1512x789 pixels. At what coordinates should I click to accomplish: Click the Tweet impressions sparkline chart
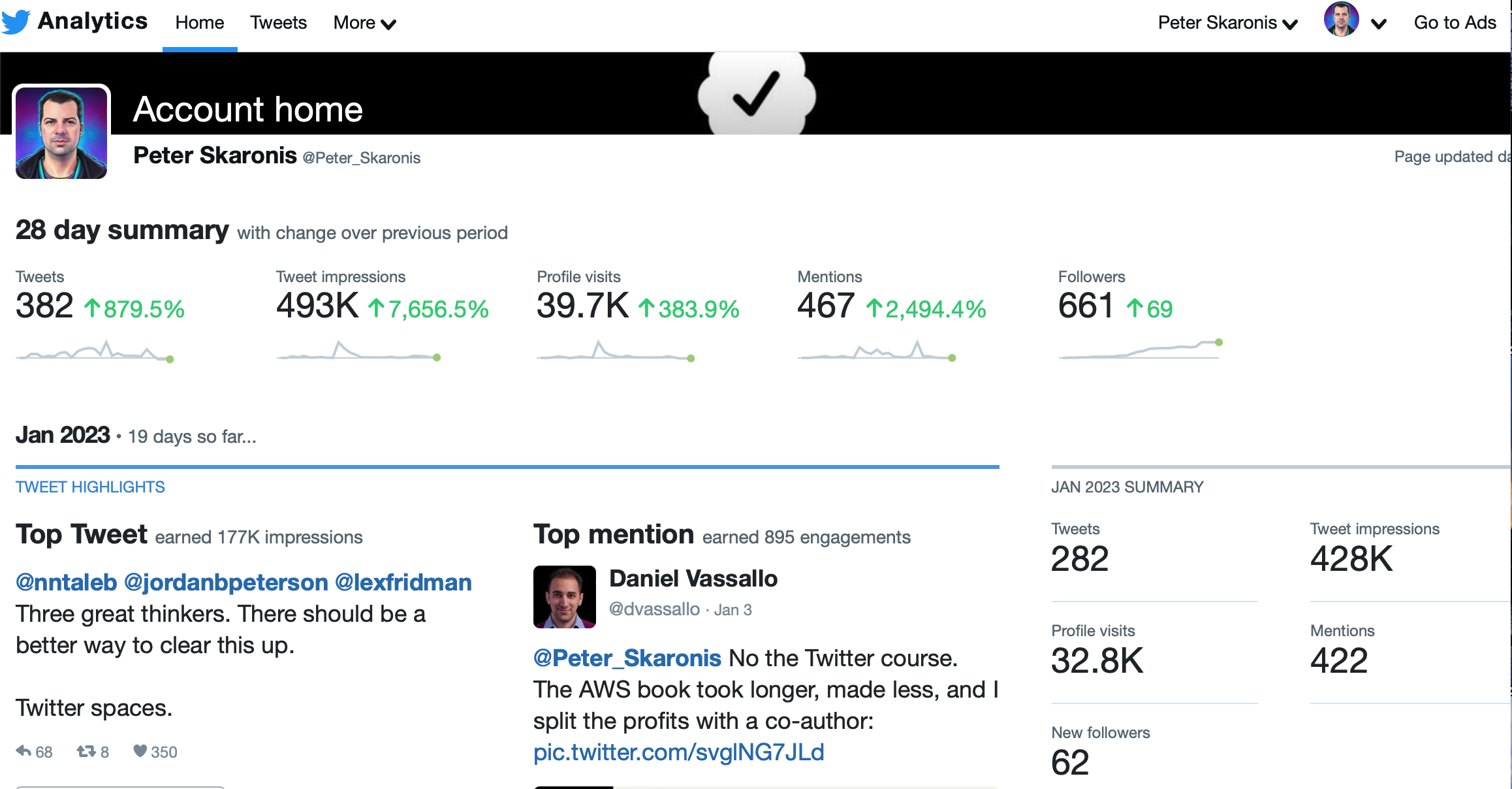pyautogui.click(x=358, y=350)
